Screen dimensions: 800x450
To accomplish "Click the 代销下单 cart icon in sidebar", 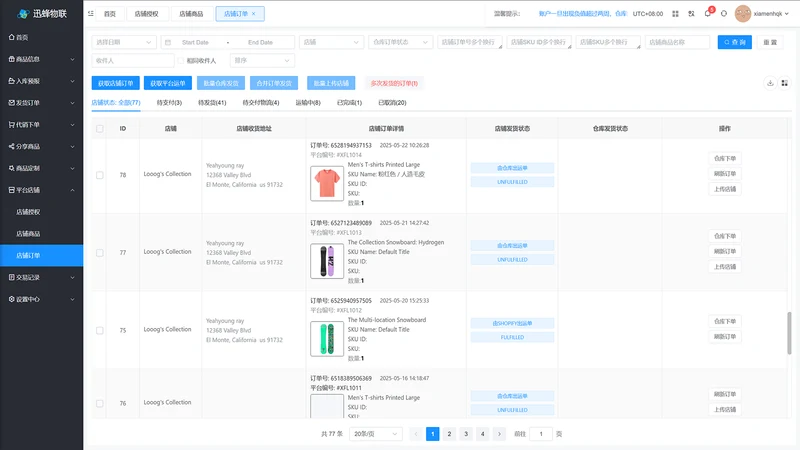I will 12,124.
